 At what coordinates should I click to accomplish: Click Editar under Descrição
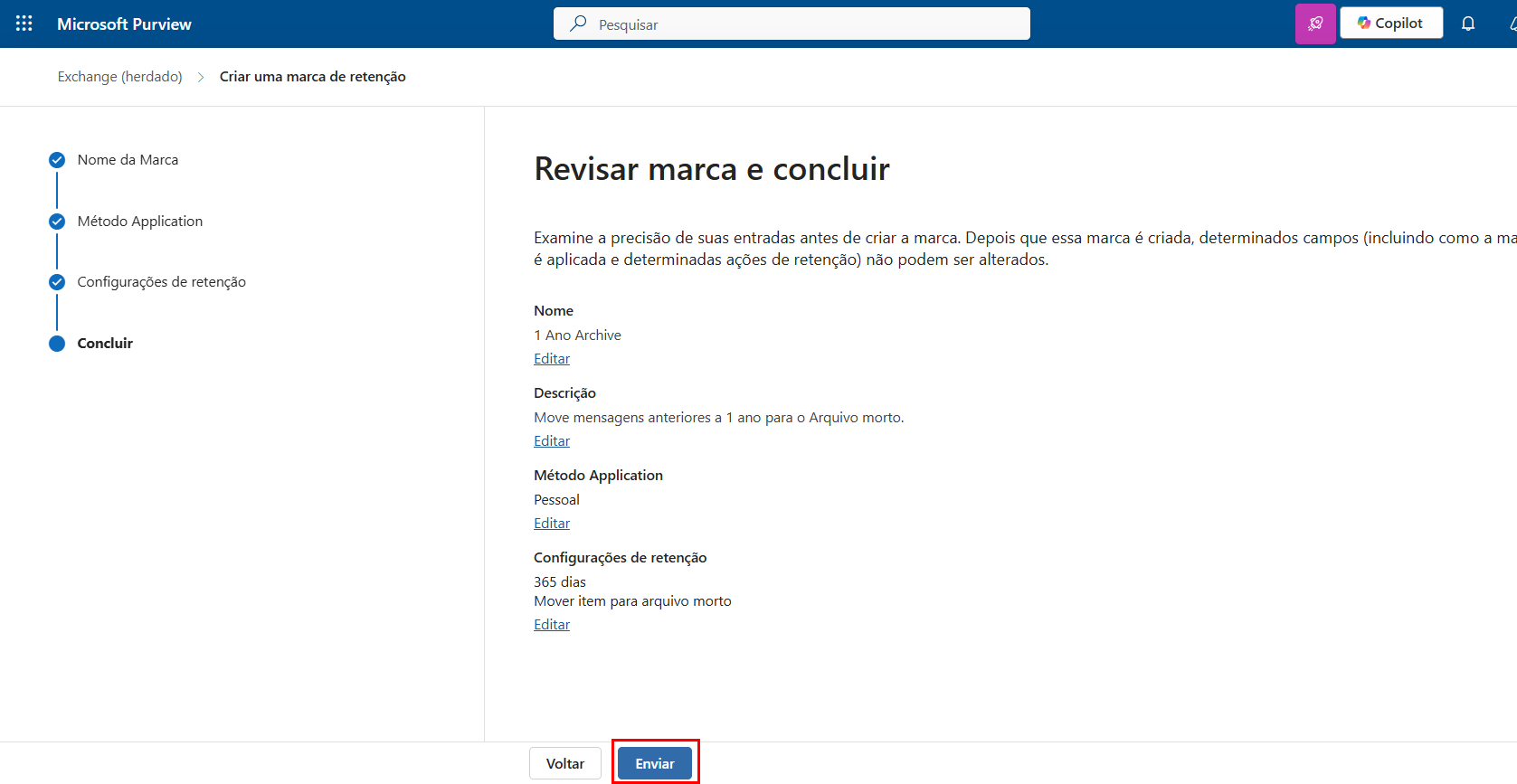(x=552, y=441)
